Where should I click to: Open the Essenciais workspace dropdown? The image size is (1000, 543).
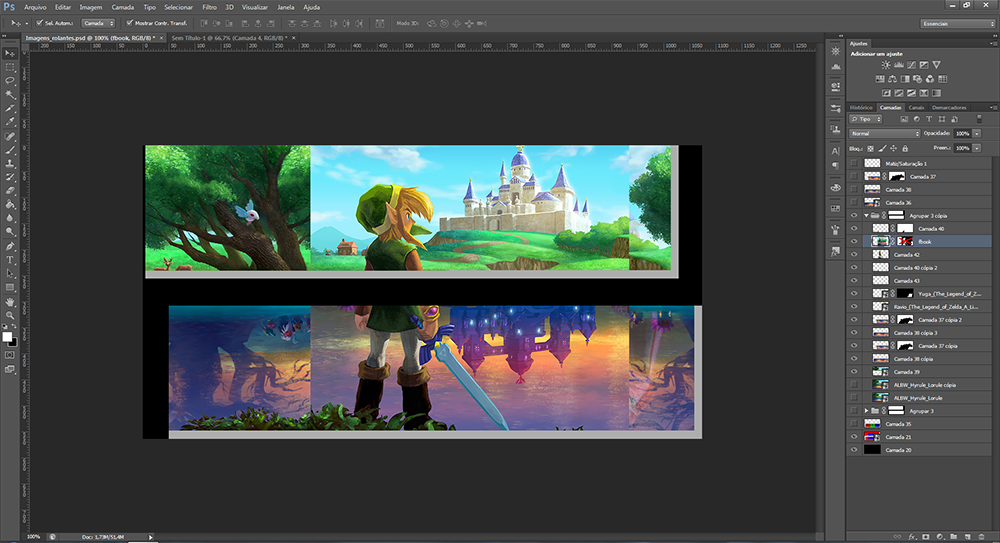(957, 24)
